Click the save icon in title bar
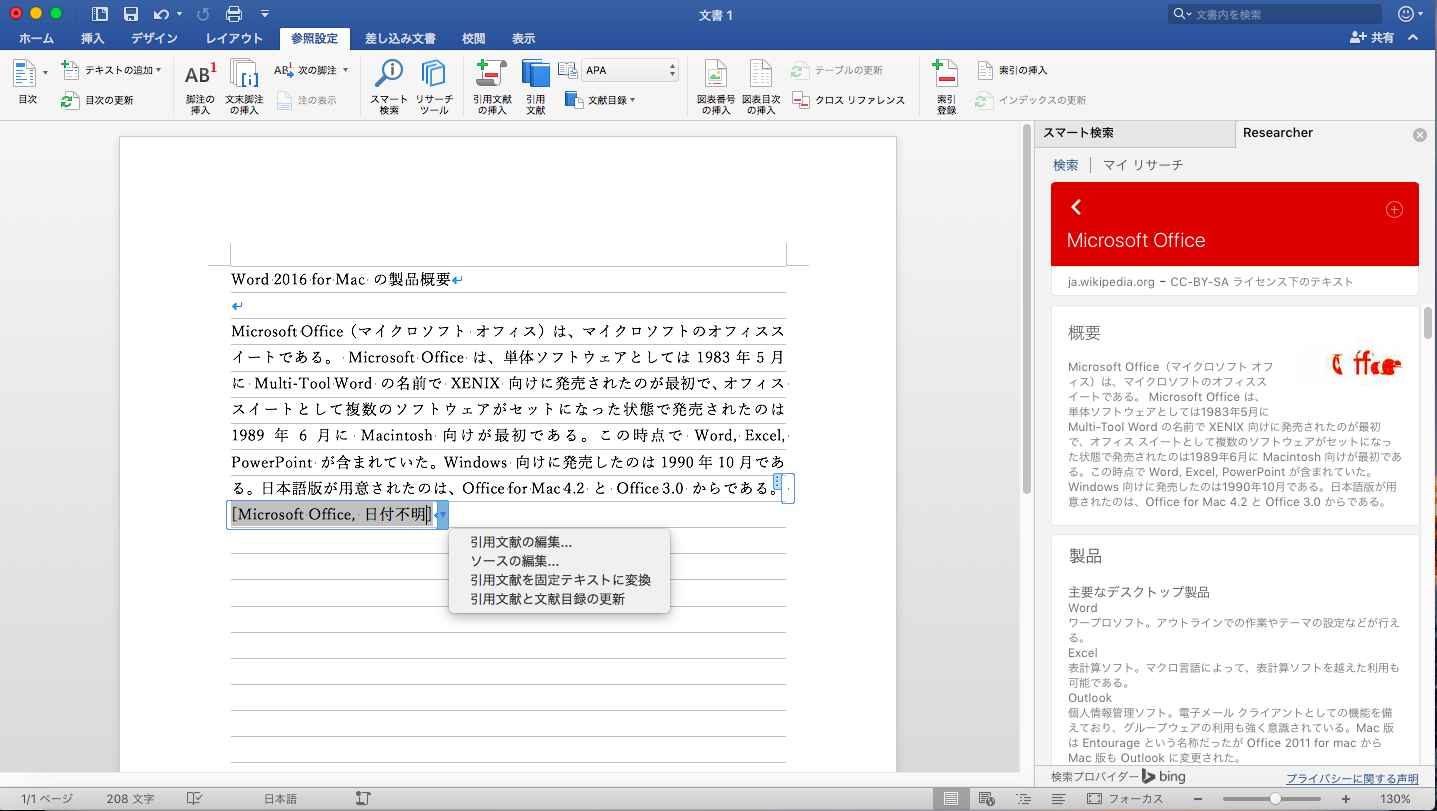Screen dimensions: 1437x811 pyautogui.click(x=130, y=14)
